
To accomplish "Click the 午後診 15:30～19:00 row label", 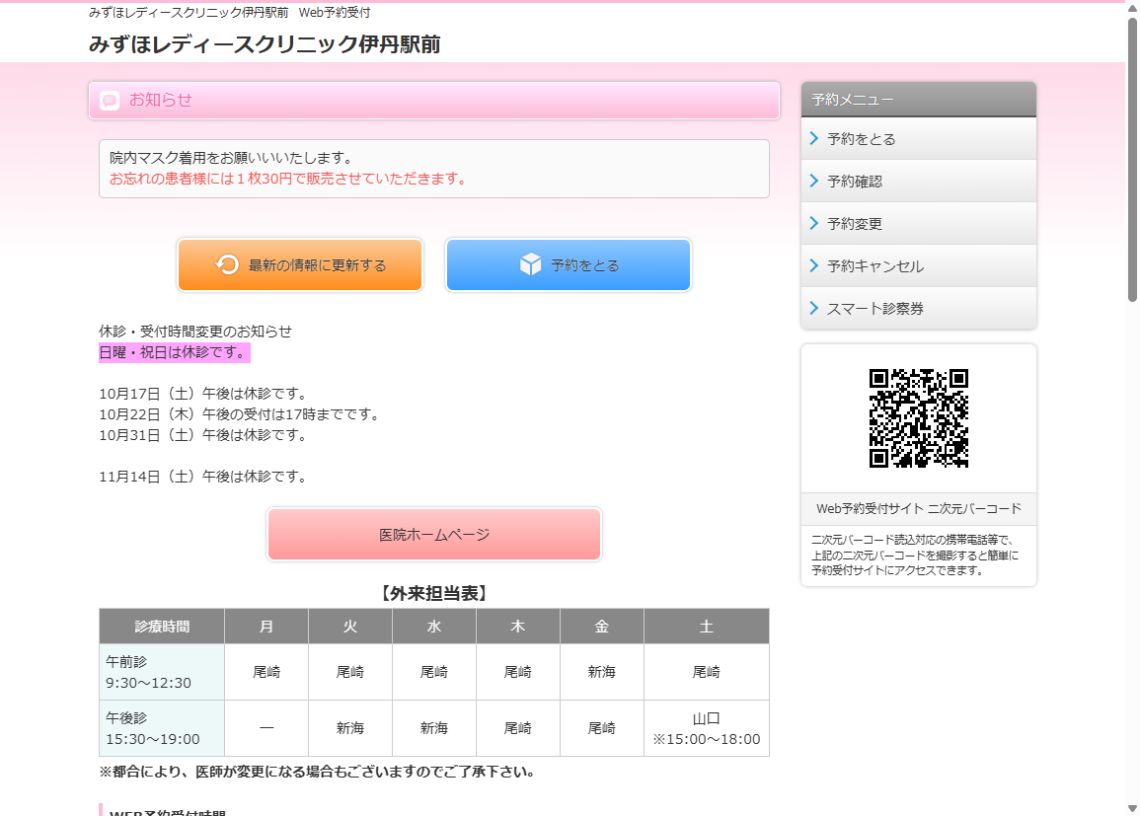I will 161,728.
